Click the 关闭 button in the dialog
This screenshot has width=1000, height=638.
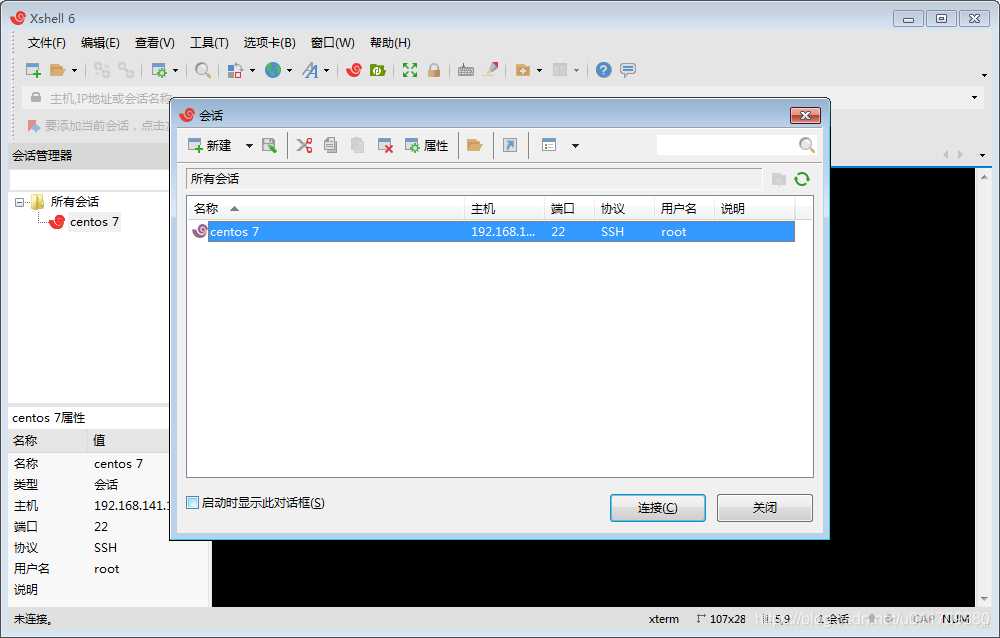point(765,508)
